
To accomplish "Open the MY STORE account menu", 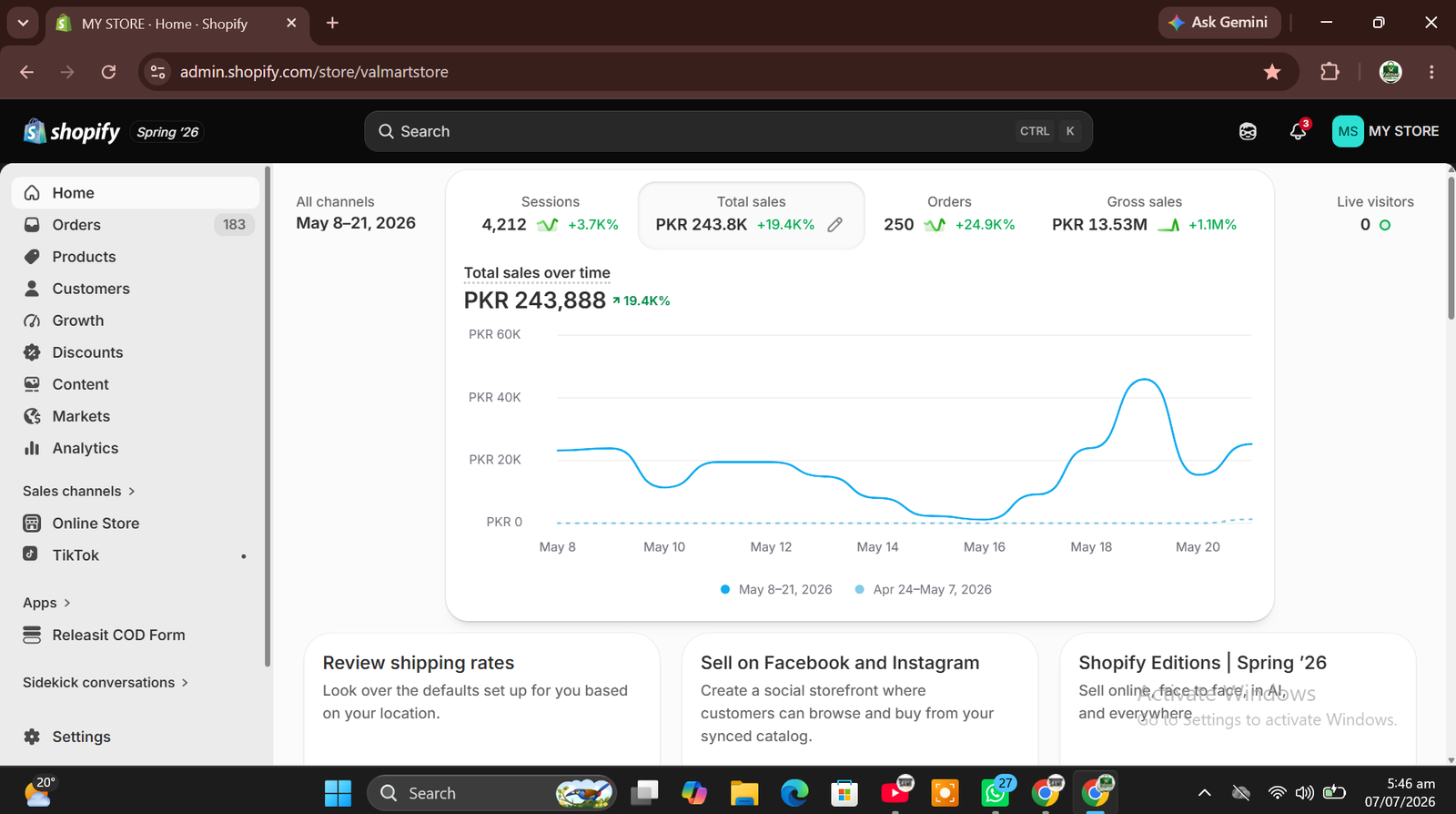I will tap(1385, 131).
